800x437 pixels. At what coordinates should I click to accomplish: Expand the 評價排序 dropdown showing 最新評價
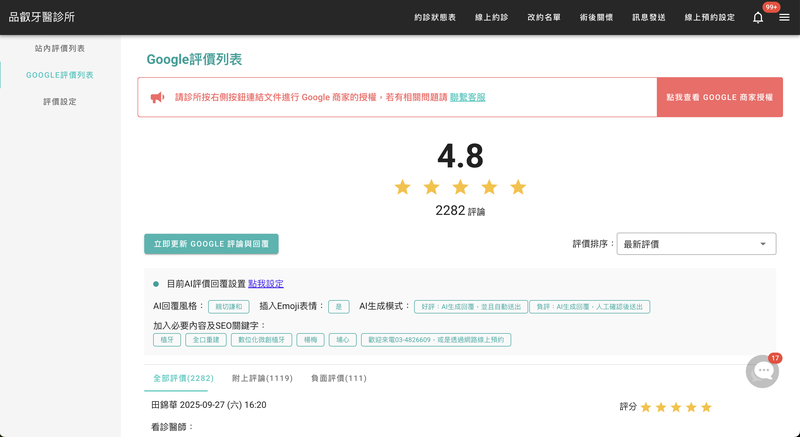pos(695,244)
